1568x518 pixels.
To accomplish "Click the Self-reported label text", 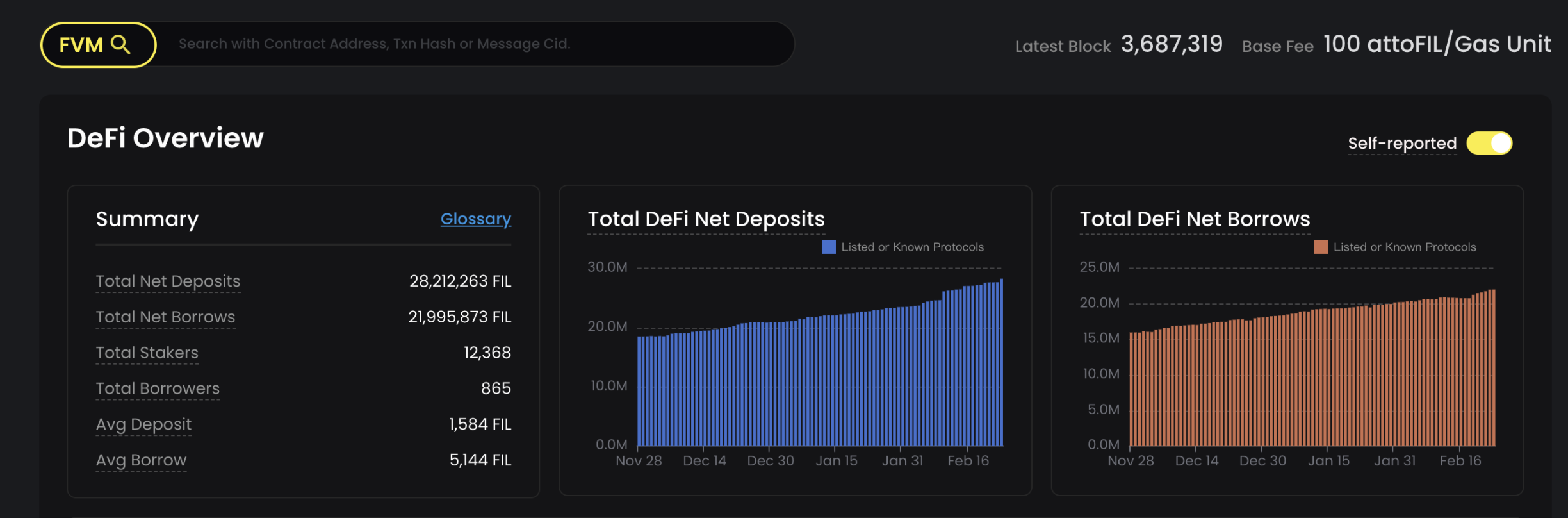I will click(x=1401, y=143).
